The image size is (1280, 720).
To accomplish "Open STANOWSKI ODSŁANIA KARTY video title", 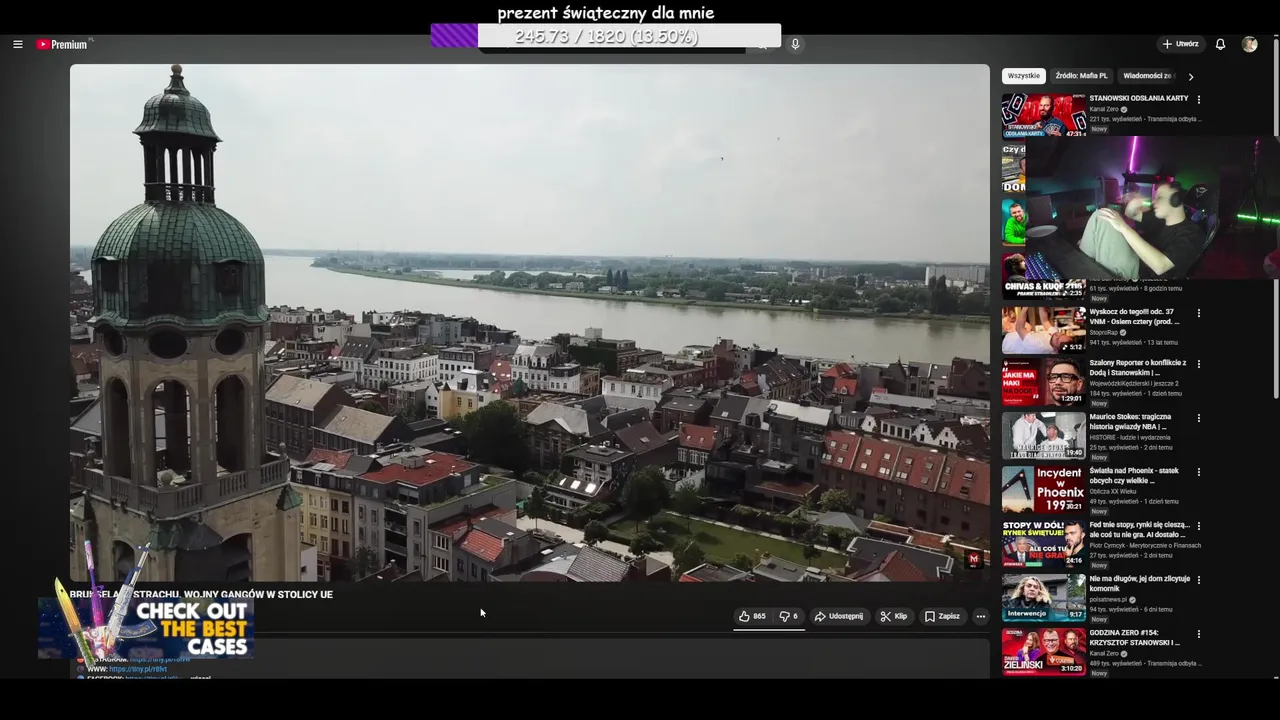I will (x=1139, y=98).
